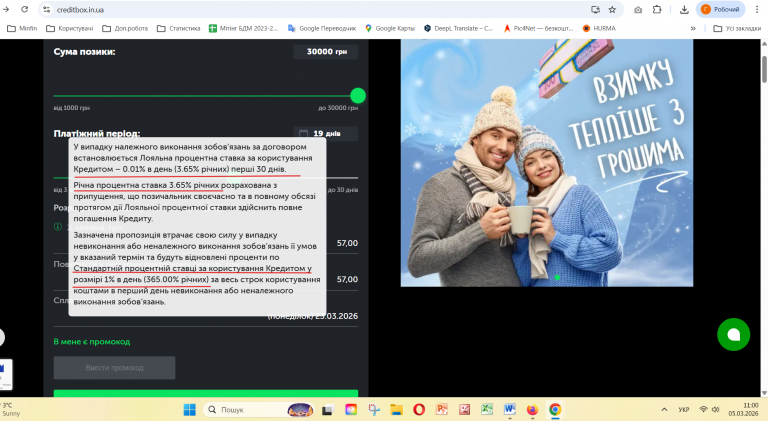
Task: Click the winter promo banner image
Action: coord(547,163)
